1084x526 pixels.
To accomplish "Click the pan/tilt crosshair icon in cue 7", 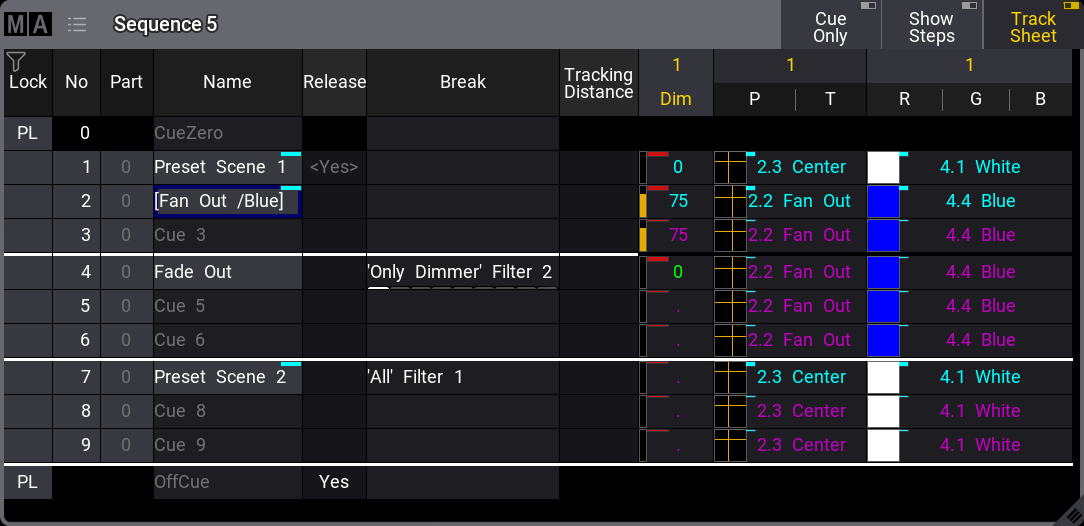I will 730,377.
